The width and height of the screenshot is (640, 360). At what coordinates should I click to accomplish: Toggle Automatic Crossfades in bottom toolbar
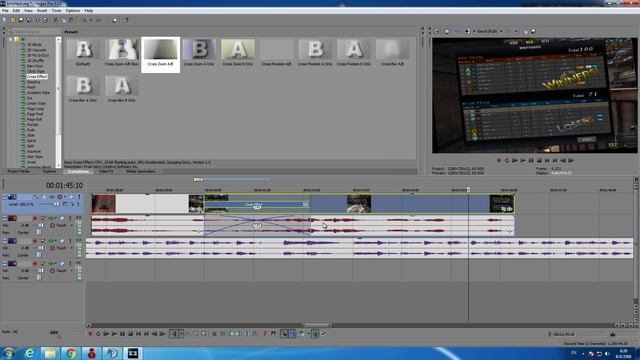[x=292, y=334]
